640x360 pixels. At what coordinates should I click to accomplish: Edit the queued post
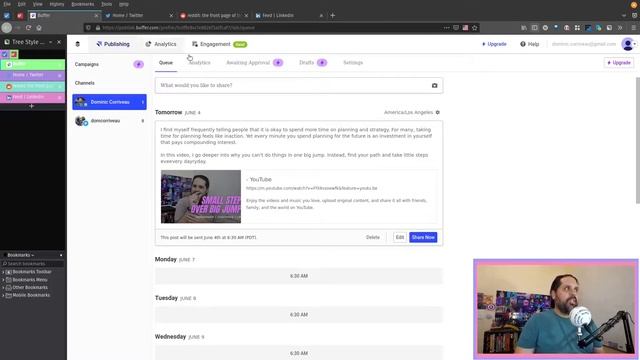[x=400, y=237]
